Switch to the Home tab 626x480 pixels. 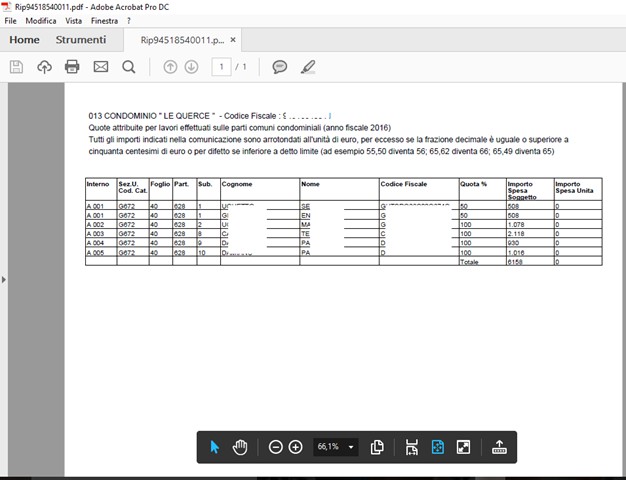[x=24, y=40]
